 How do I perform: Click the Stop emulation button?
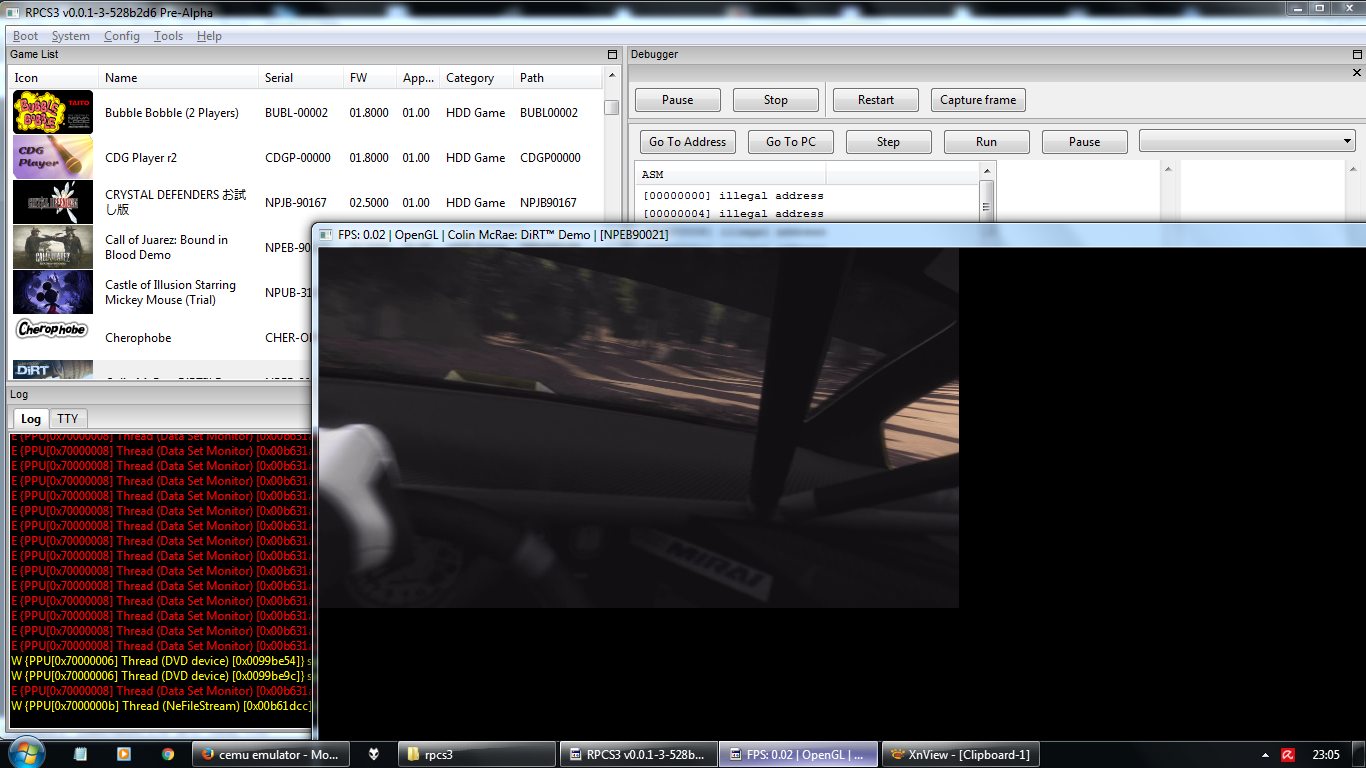click(x=775, y=100)
